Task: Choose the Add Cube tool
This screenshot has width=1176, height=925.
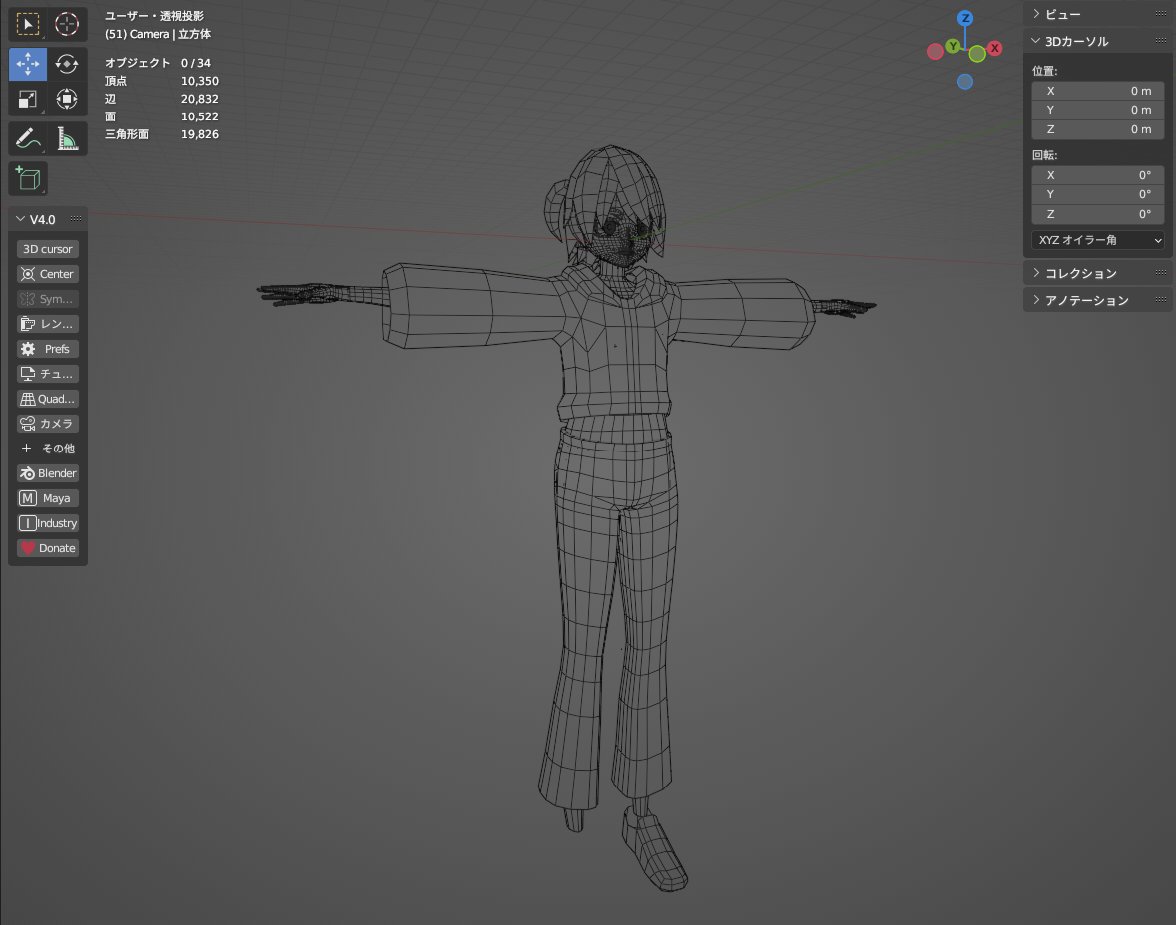Action: [27, 178]
